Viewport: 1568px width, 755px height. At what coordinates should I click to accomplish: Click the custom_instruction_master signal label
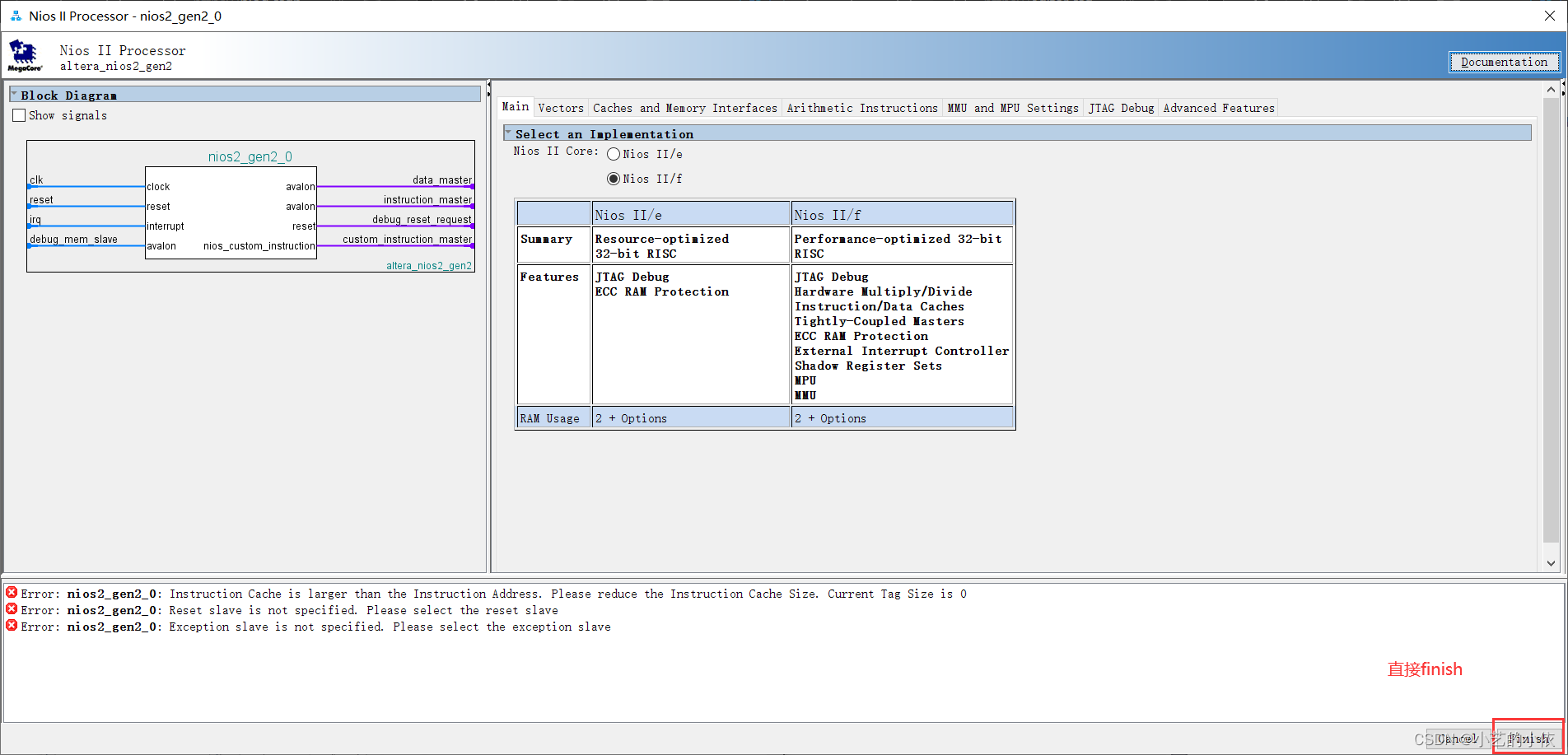(x=407, y=239)
